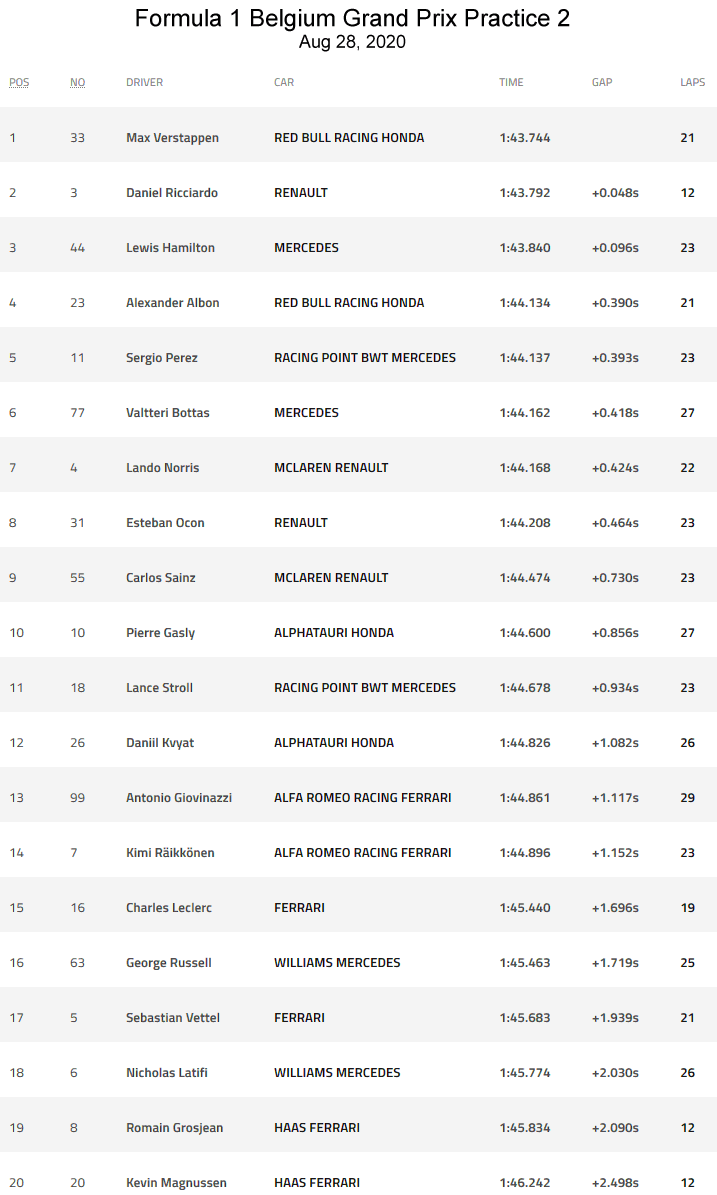This screenshot has height=1195, width=717.
Task: Click the CAR column header
Action: (284, 82)
